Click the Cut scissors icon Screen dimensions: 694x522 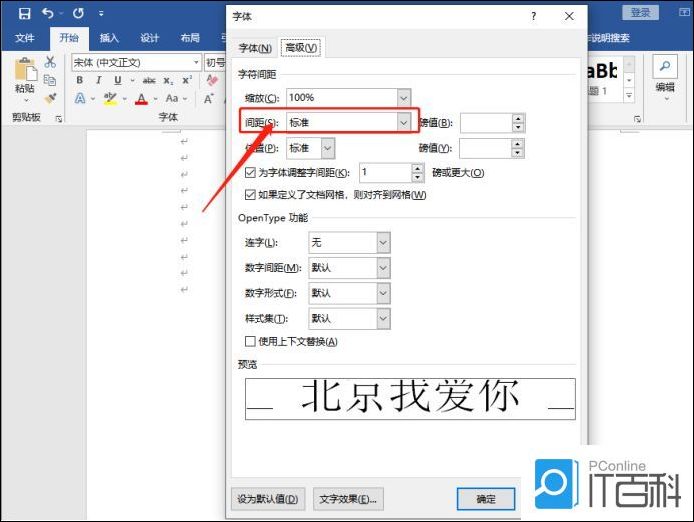(50, 62)
